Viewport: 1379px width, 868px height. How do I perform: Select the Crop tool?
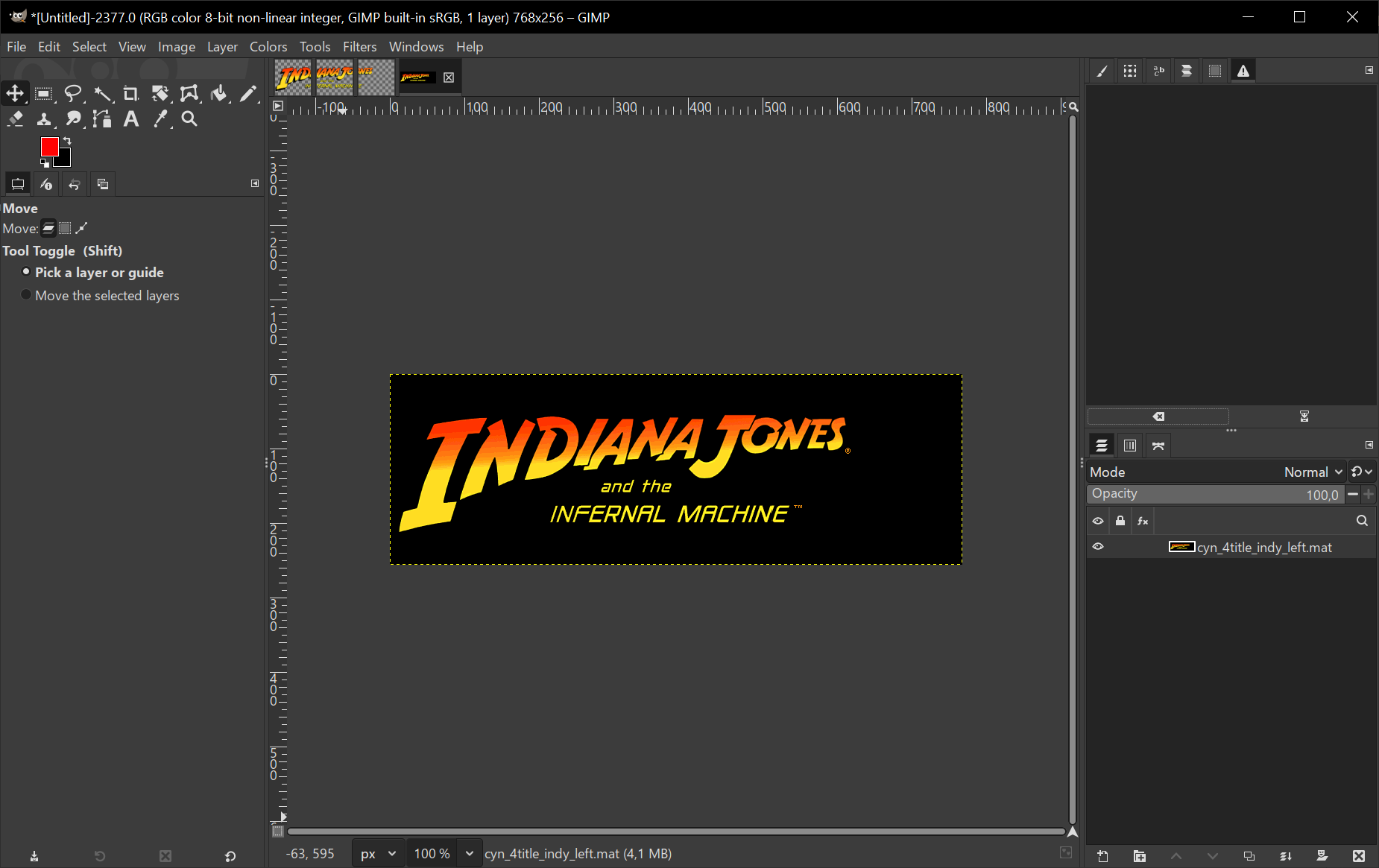[130, 93]
